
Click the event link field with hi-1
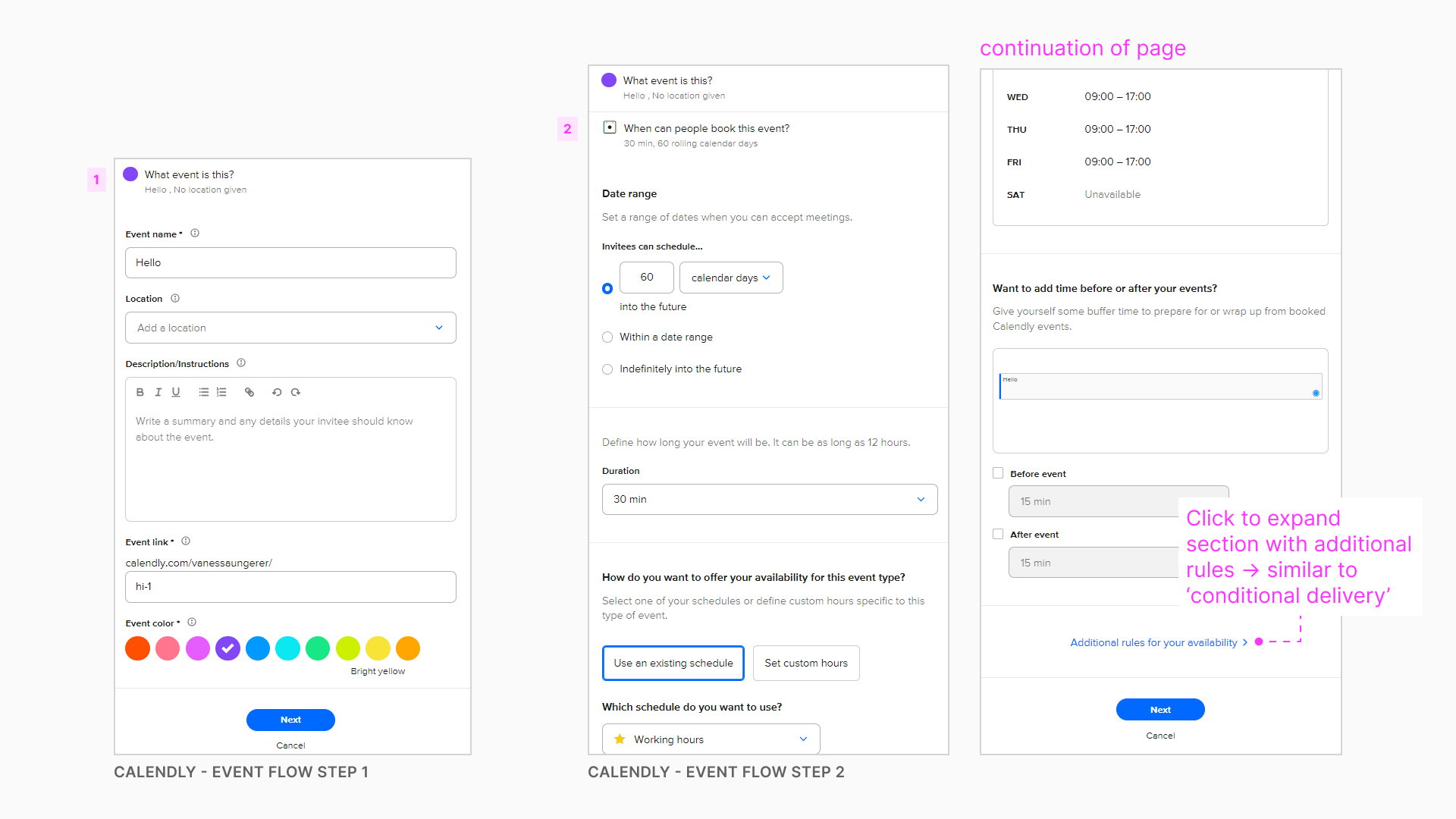290,586
